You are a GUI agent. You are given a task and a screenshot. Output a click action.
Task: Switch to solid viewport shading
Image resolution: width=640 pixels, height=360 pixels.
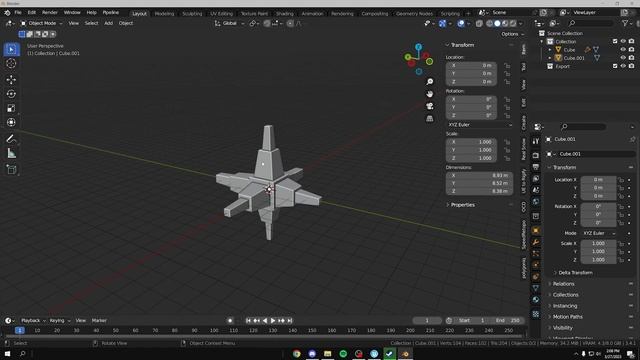pyautogui.click(x=497, y=24)
